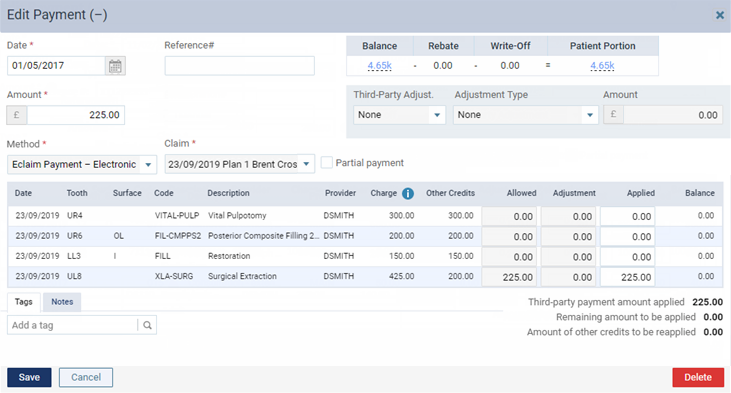Switch to the Notes tab

click(x=62, y=302)
